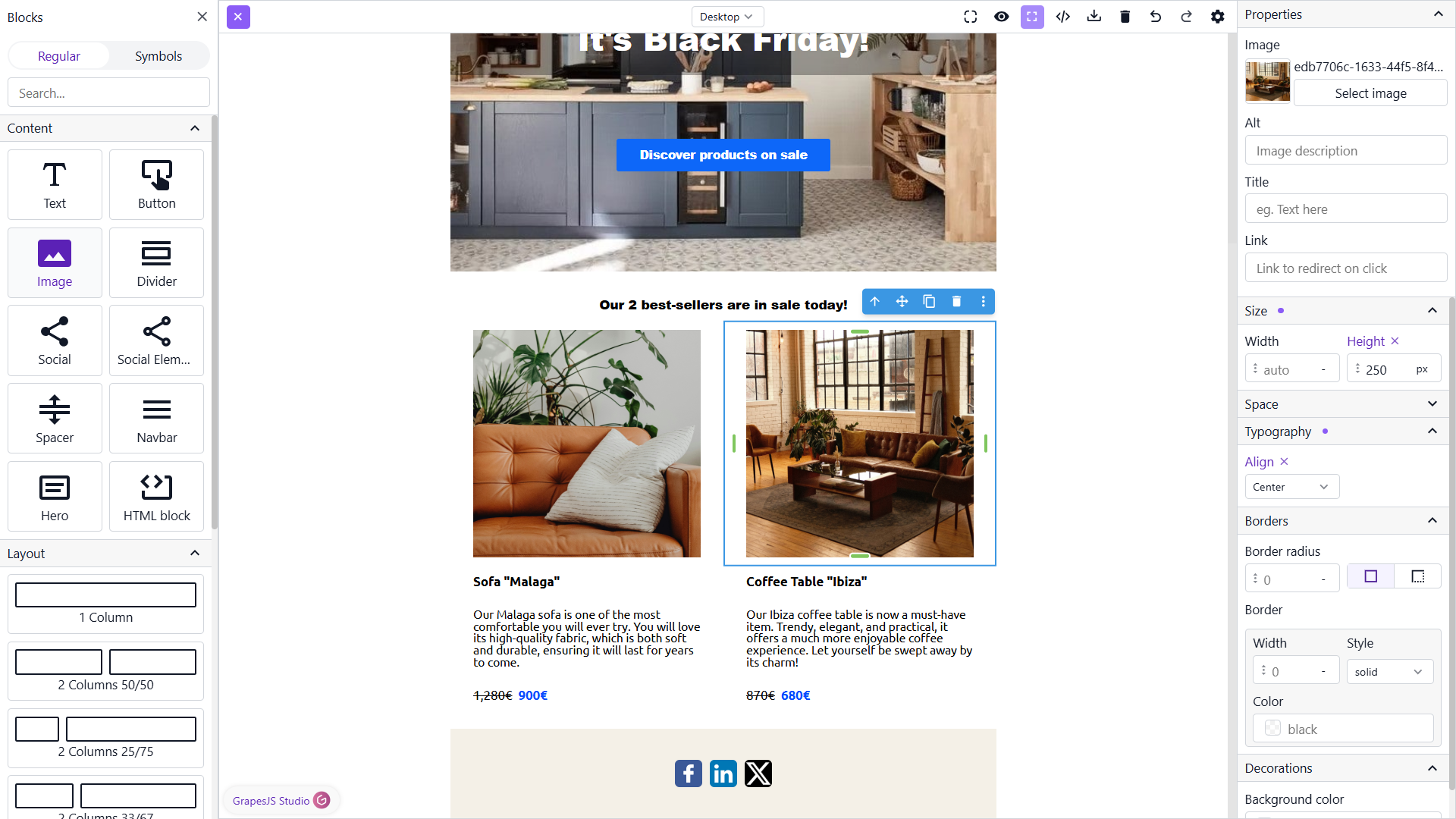Duplicate the selected image component
1456x819 pixels.
click(x=929, y=302)
